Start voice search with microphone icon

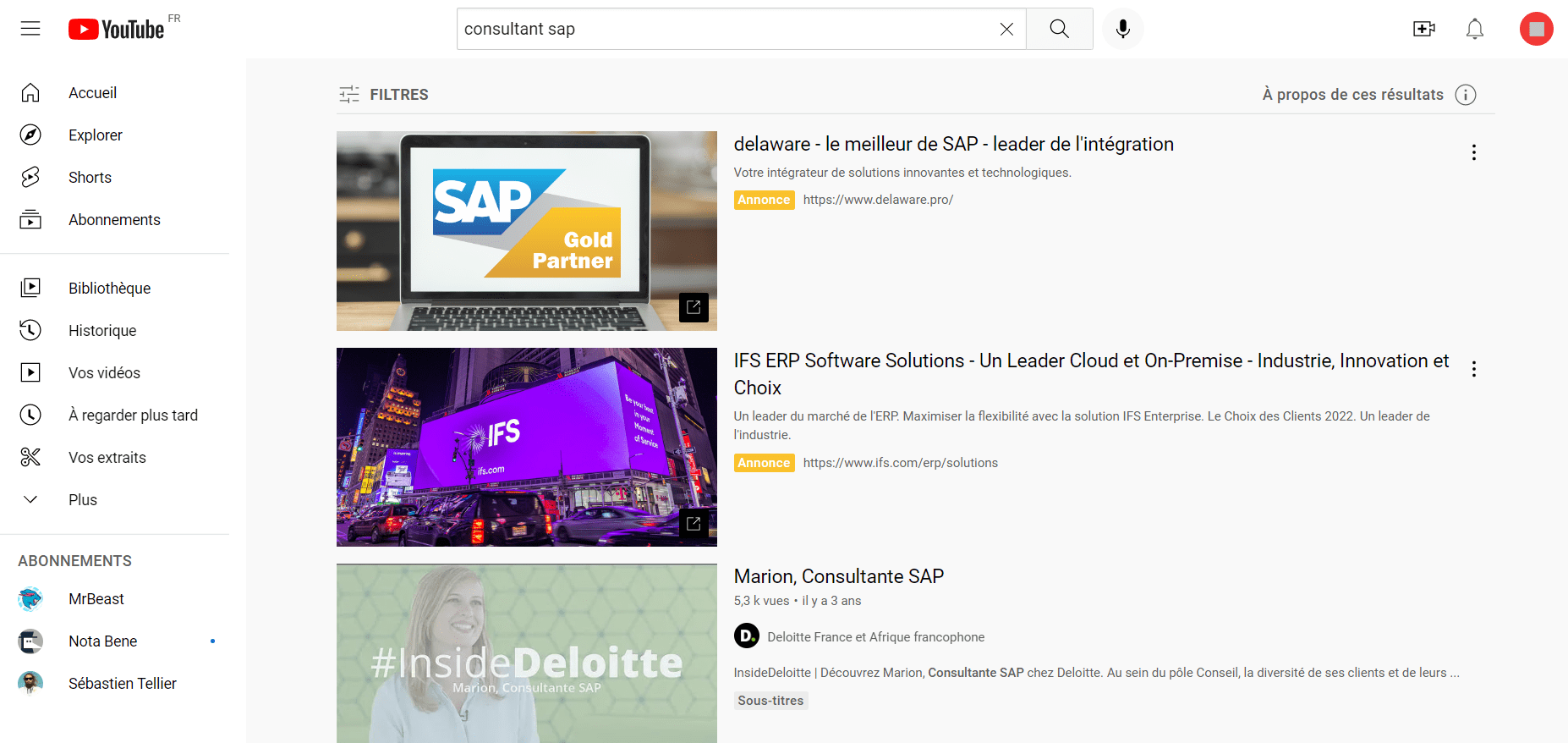[1123, 29]
